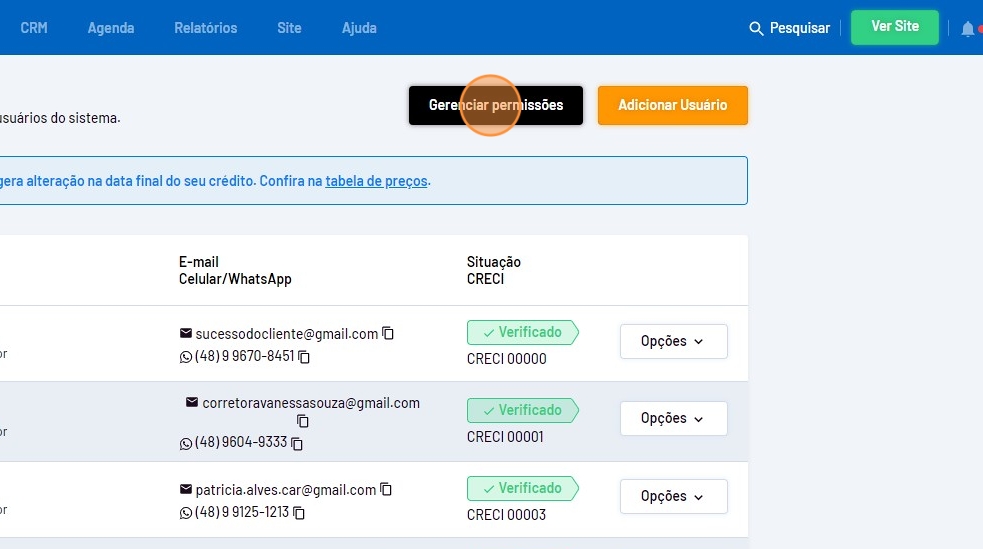Click the Adicionar Usuário button
The image size is (983, 549).
pyautogui.click(x=672, y=105)
